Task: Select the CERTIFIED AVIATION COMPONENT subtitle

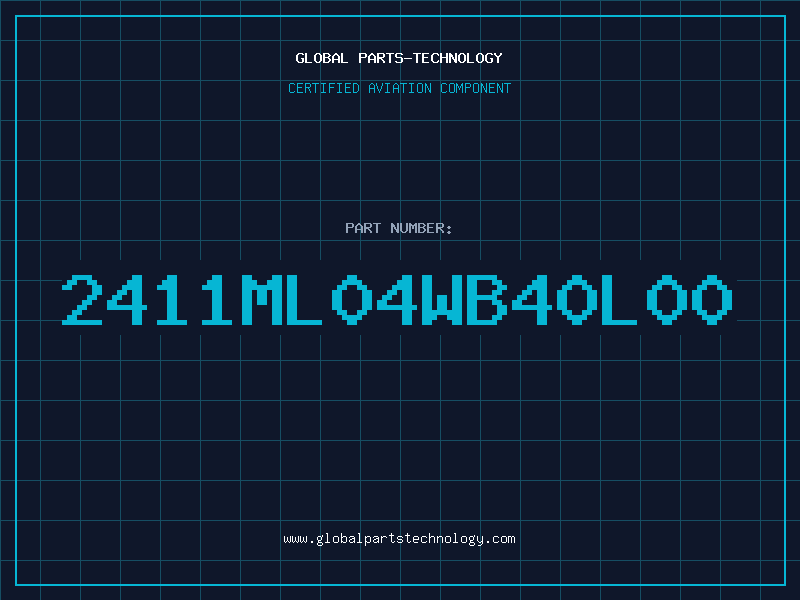Action: [399, 88]
